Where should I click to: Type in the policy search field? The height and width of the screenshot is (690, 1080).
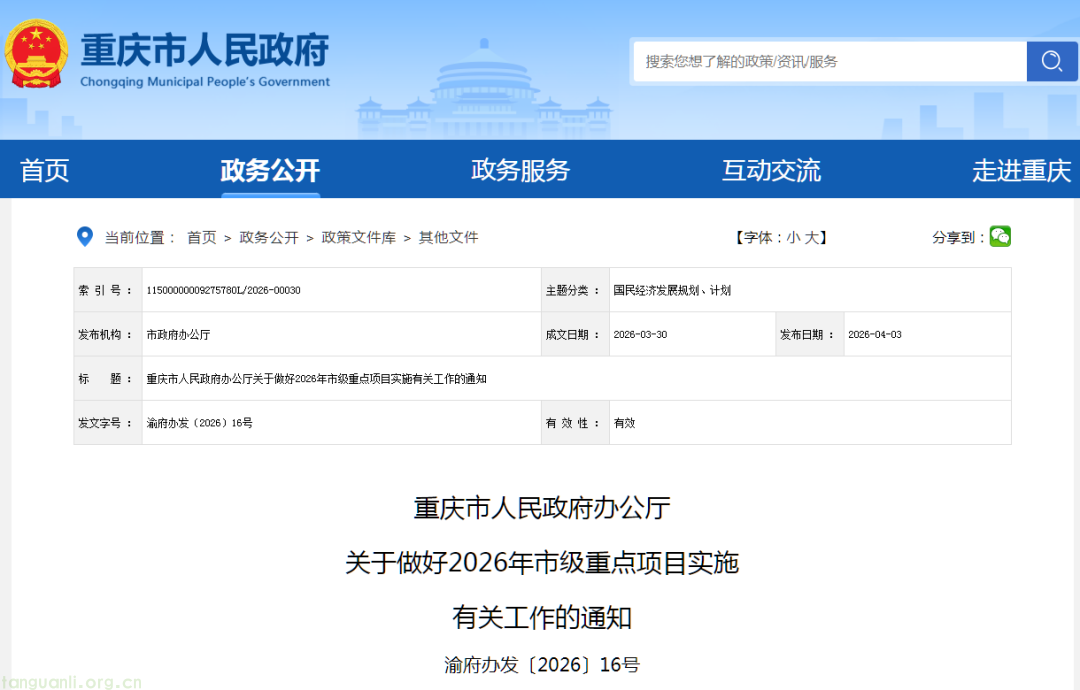pos(830,62)
